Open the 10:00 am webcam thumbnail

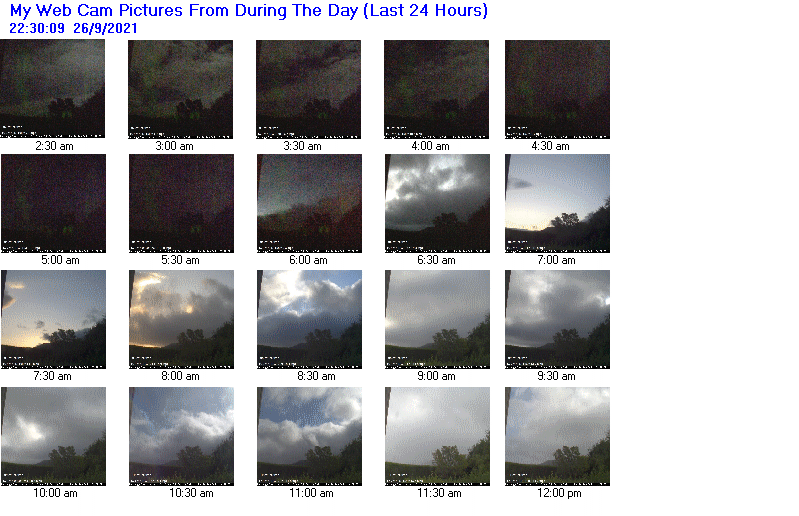(54, 436)
